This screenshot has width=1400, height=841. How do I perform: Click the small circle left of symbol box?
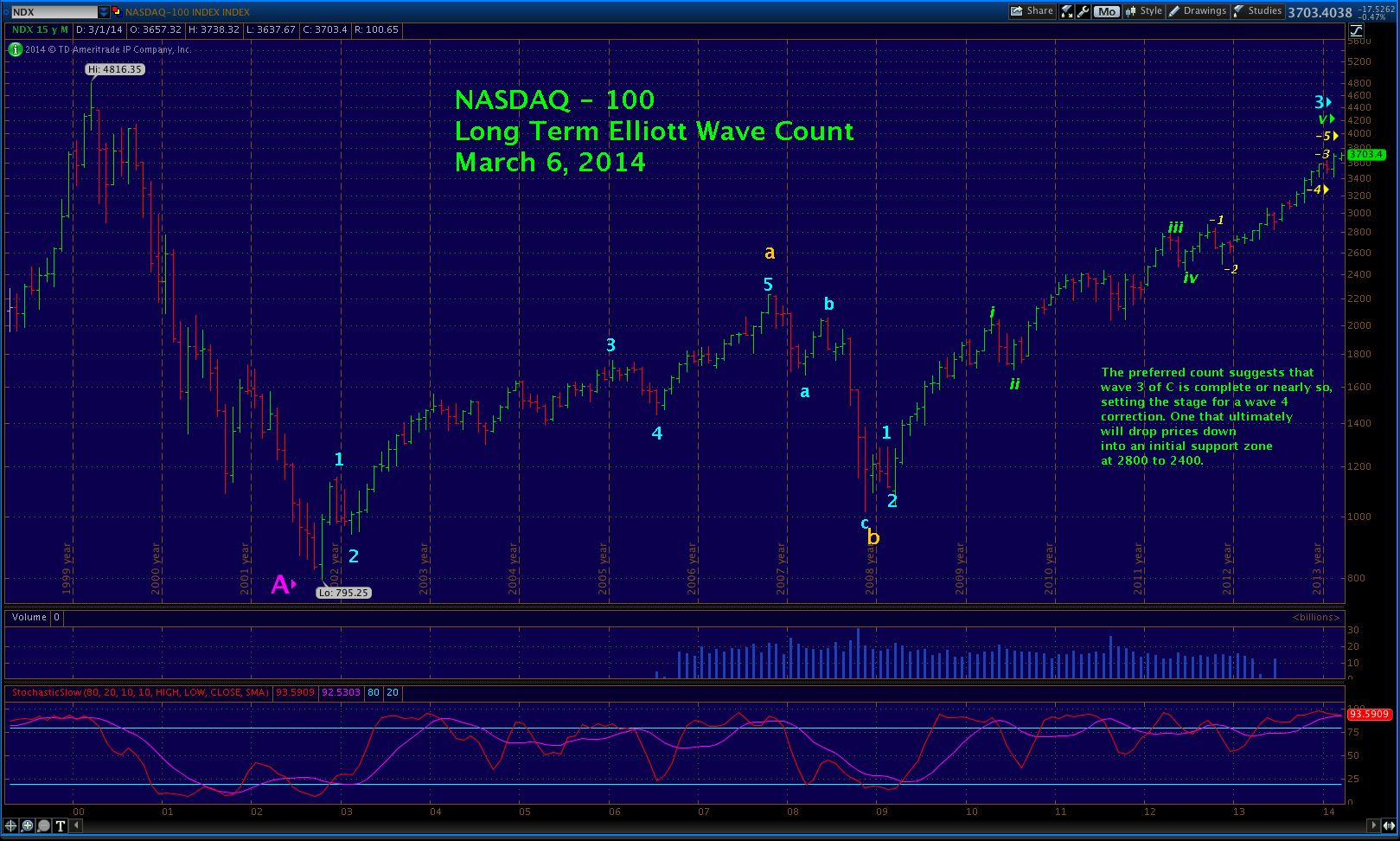point(5,12)
